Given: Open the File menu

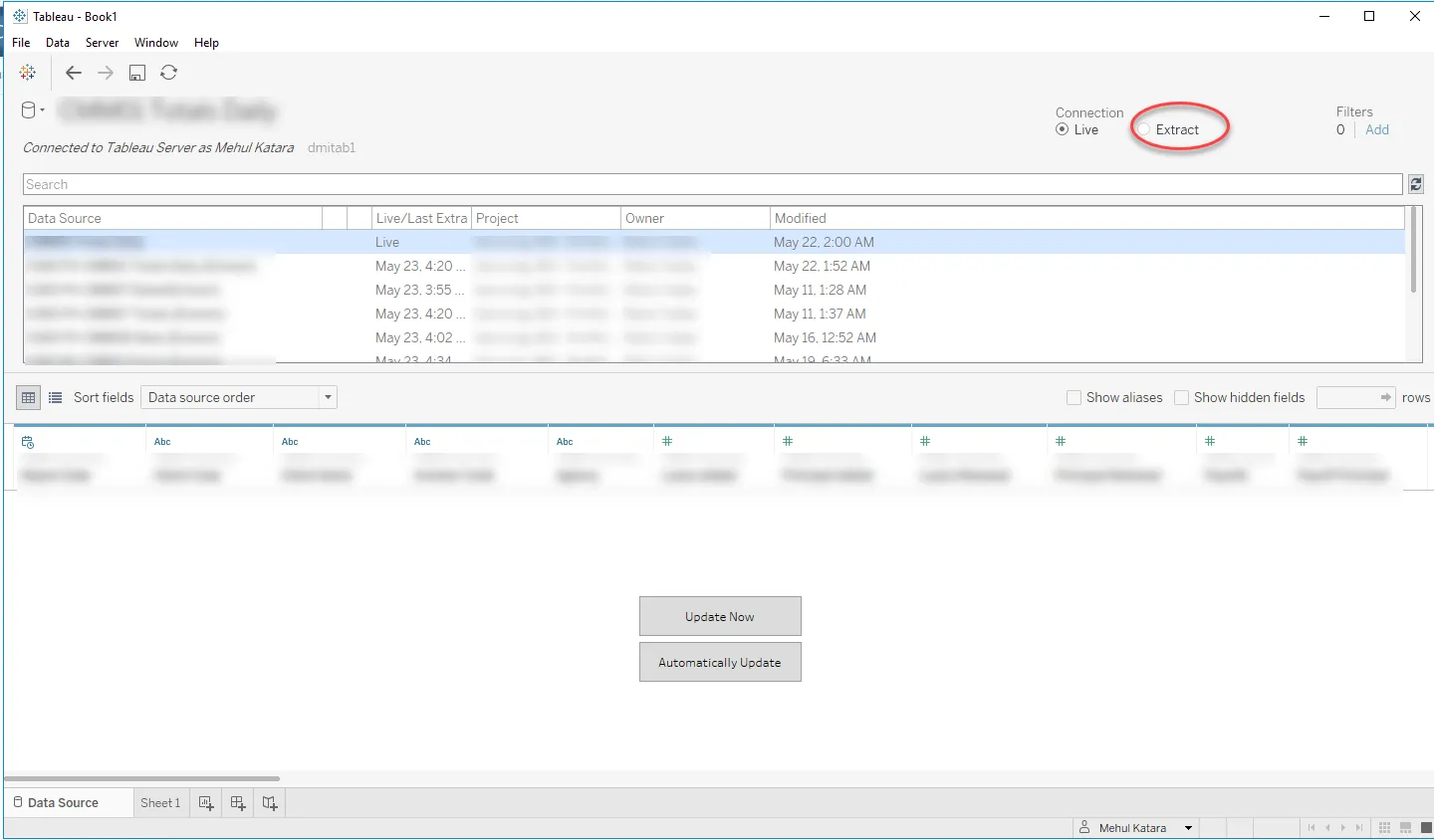Looking at the screenshot, I should click(x=21, y=43).
